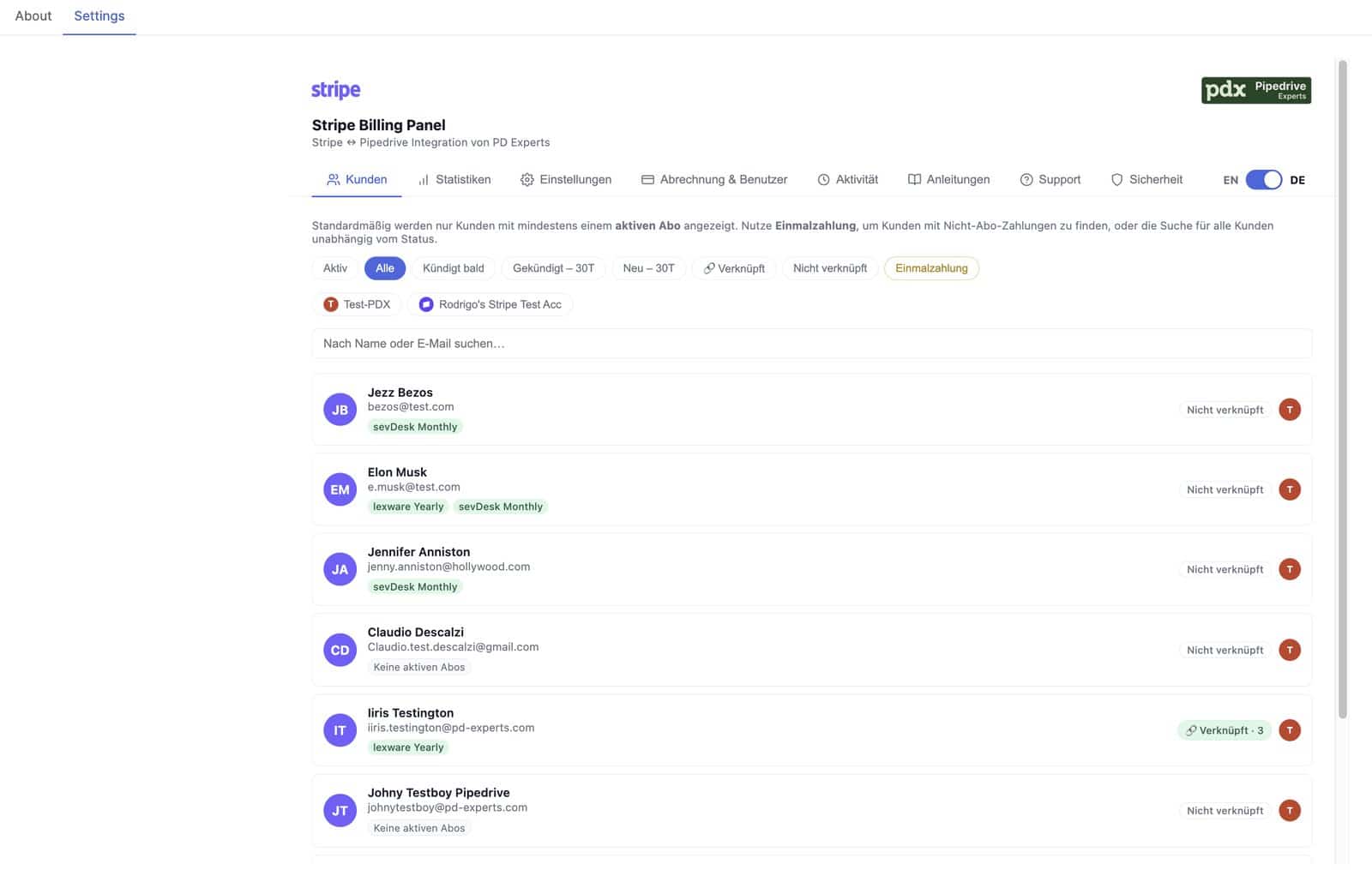Image resolution: width=1372 pixels, height=870 pixels.
Task: Filter by Verknüpft chip
Action: click(x=734, y=268)
